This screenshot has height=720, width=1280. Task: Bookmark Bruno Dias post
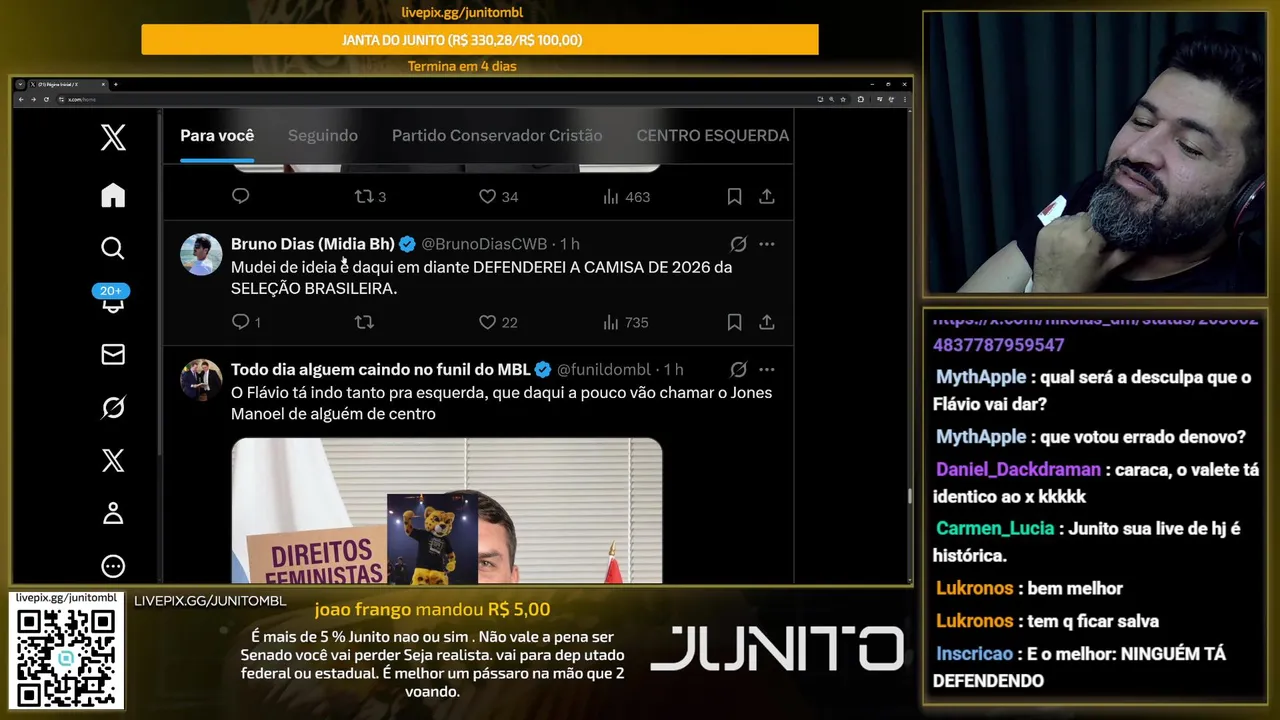(x=734, y=322)
